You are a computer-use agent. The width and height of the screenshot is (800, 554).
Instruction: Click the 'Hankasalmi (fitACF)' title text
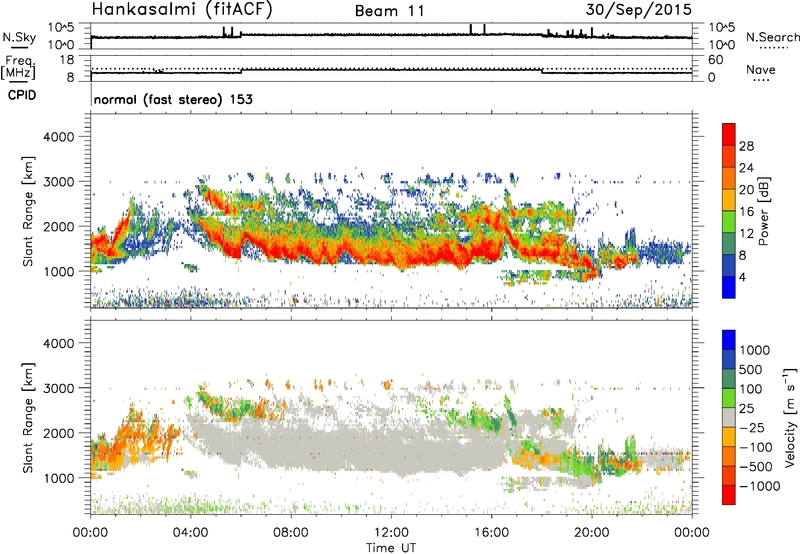tap(182, 9)
